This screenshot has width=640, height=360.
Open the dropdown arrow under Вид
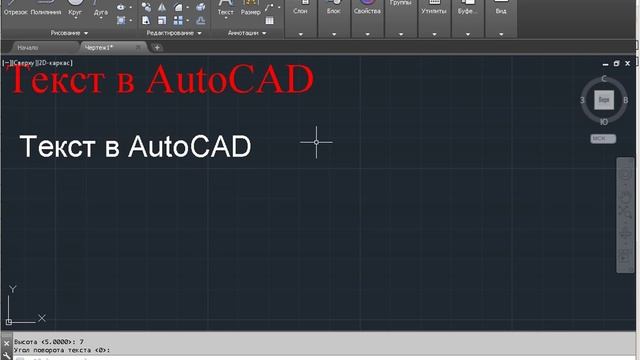pyautogui.click(x=501, y=34)
